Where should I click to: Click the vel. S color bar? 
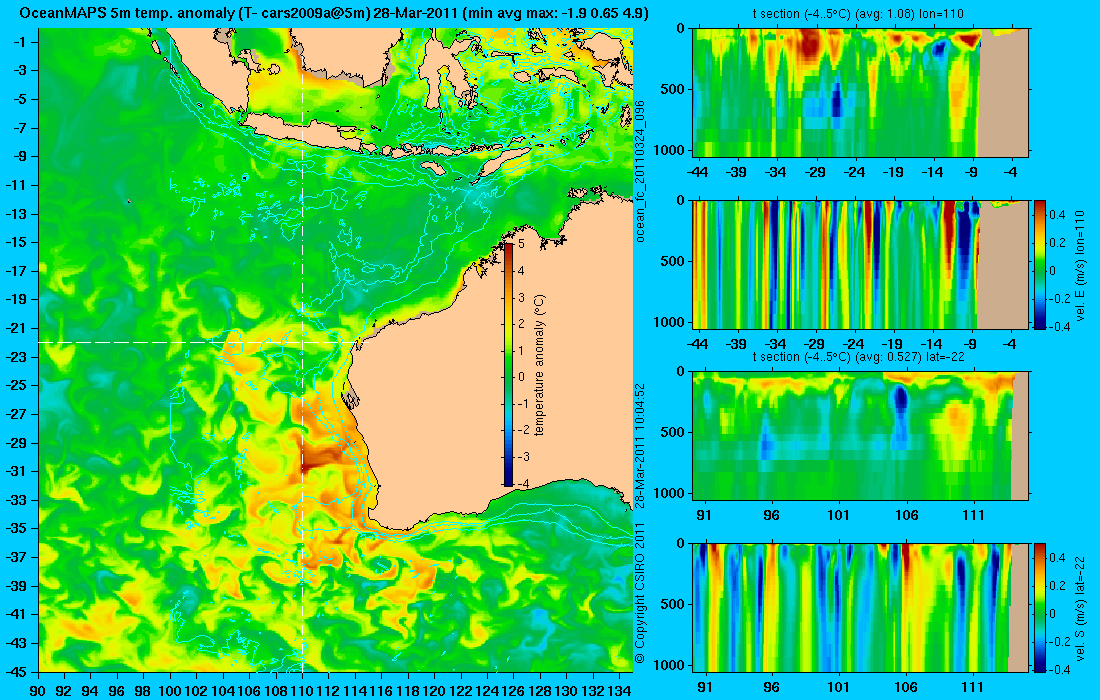(1040, 607)
